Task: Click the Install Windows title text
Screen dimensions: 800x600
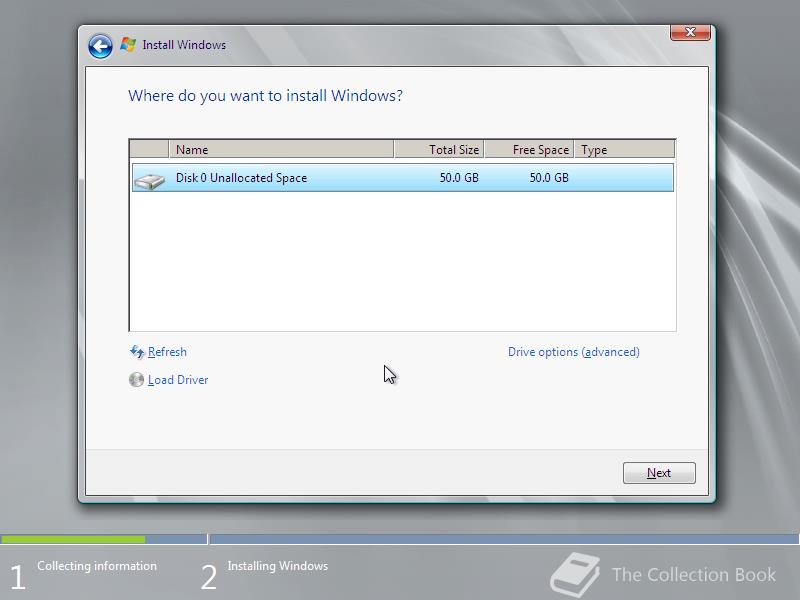Action: [184, 45]
